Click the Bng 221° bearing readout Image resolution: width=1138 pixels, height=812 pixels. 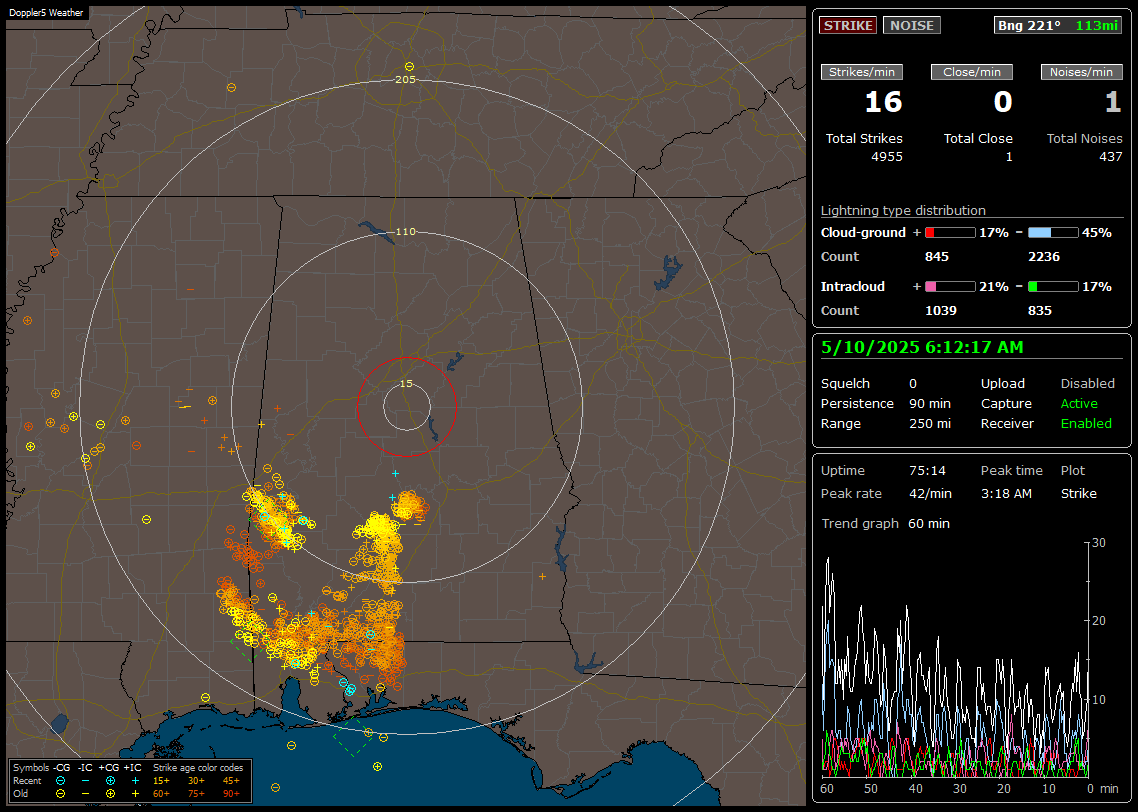(1028, 25)
